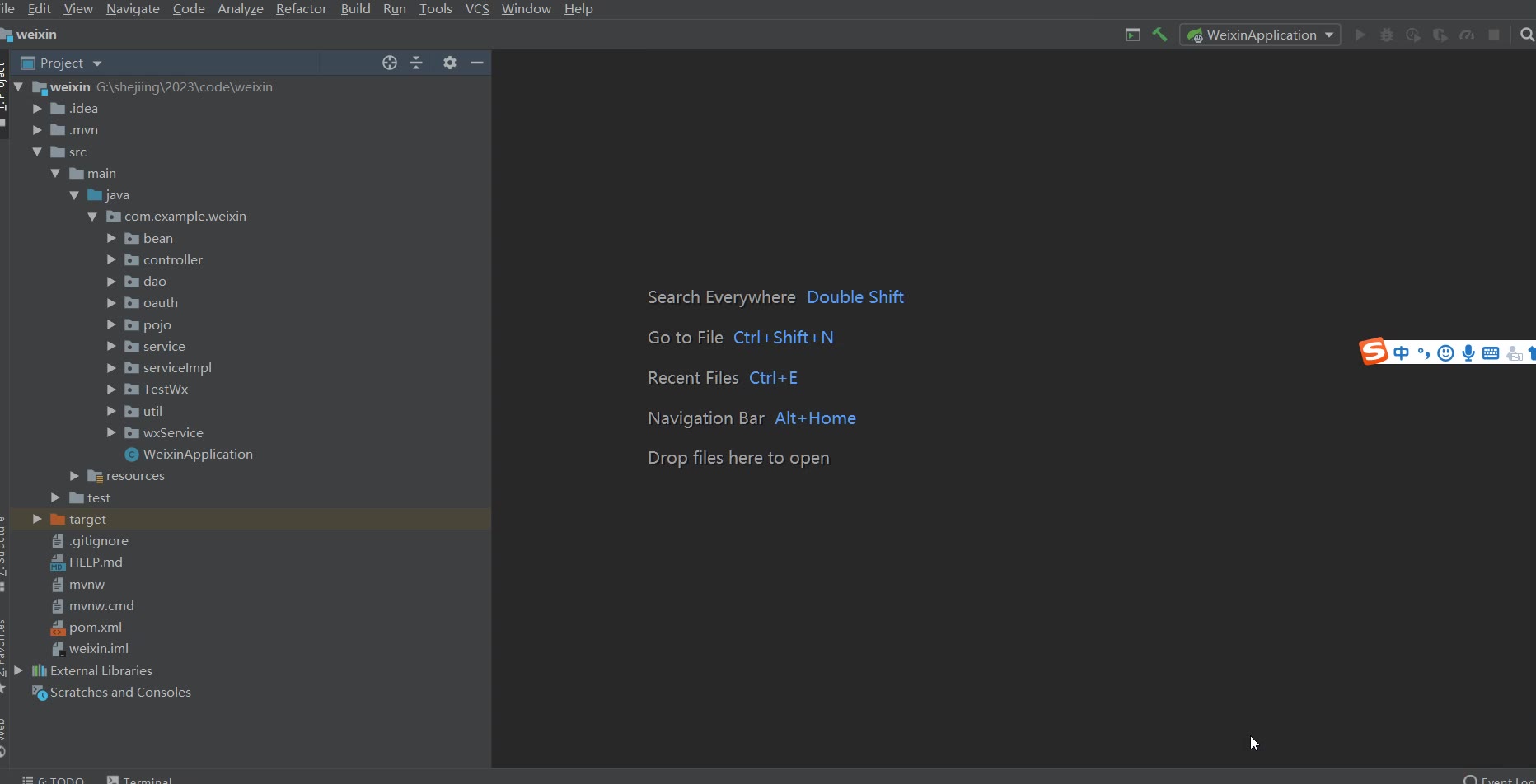Click the project structure window icon

[x=1133, y=35]
